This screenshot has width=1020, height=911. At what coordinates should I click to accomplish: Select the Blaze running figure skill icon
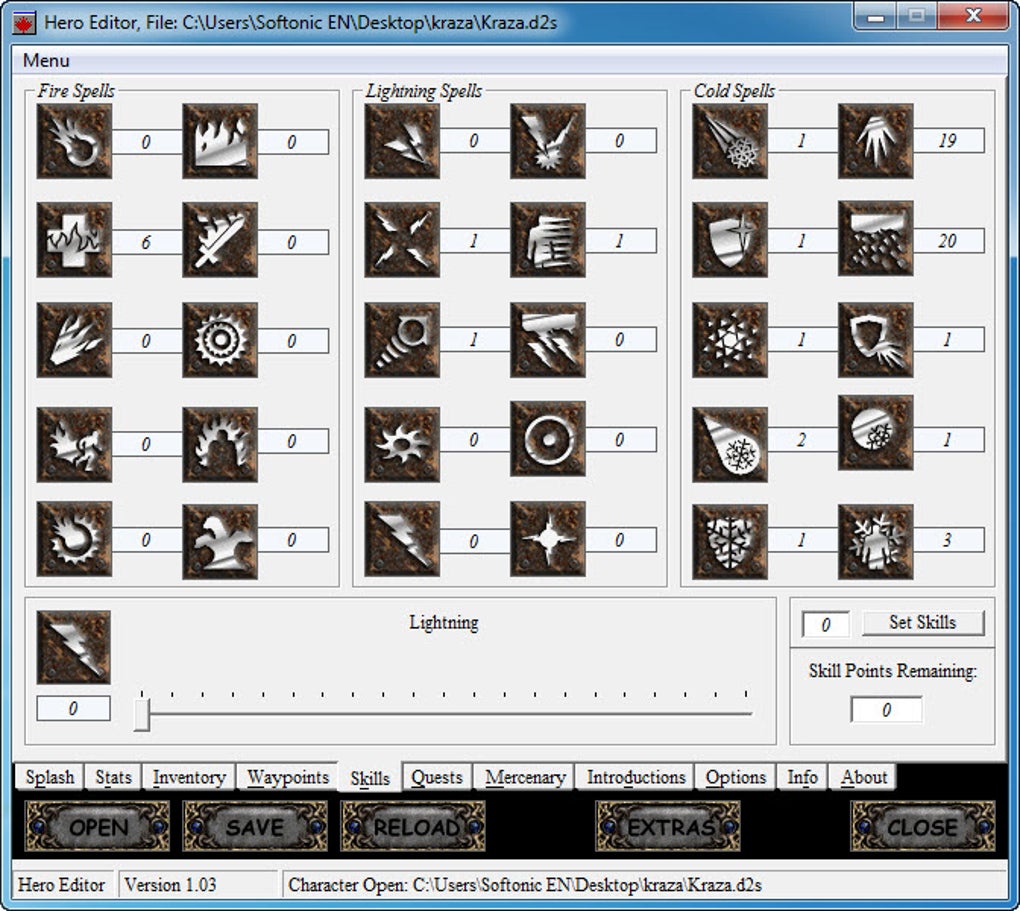point(74,444)
